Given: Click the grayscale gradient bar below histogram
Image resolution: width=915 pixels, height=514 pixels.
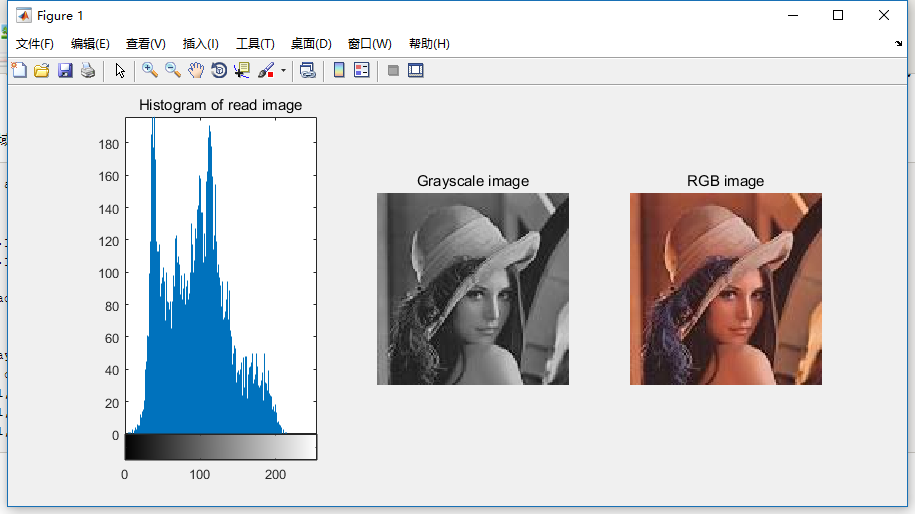Looking at the screenshot, I should coord(221,447).
